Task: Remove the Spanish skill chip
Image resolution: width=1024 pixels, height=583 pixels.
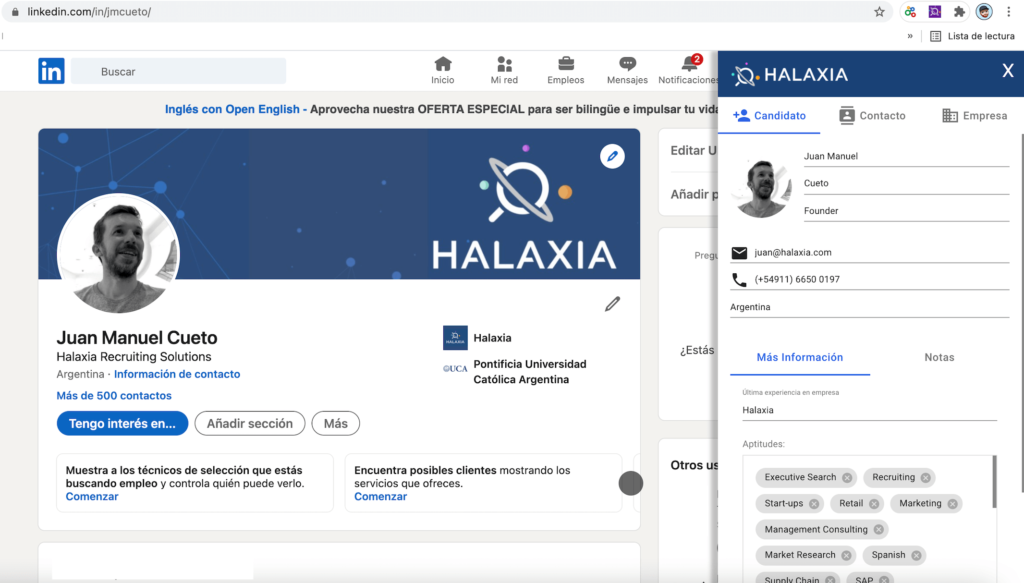Action: coord(916,556)
